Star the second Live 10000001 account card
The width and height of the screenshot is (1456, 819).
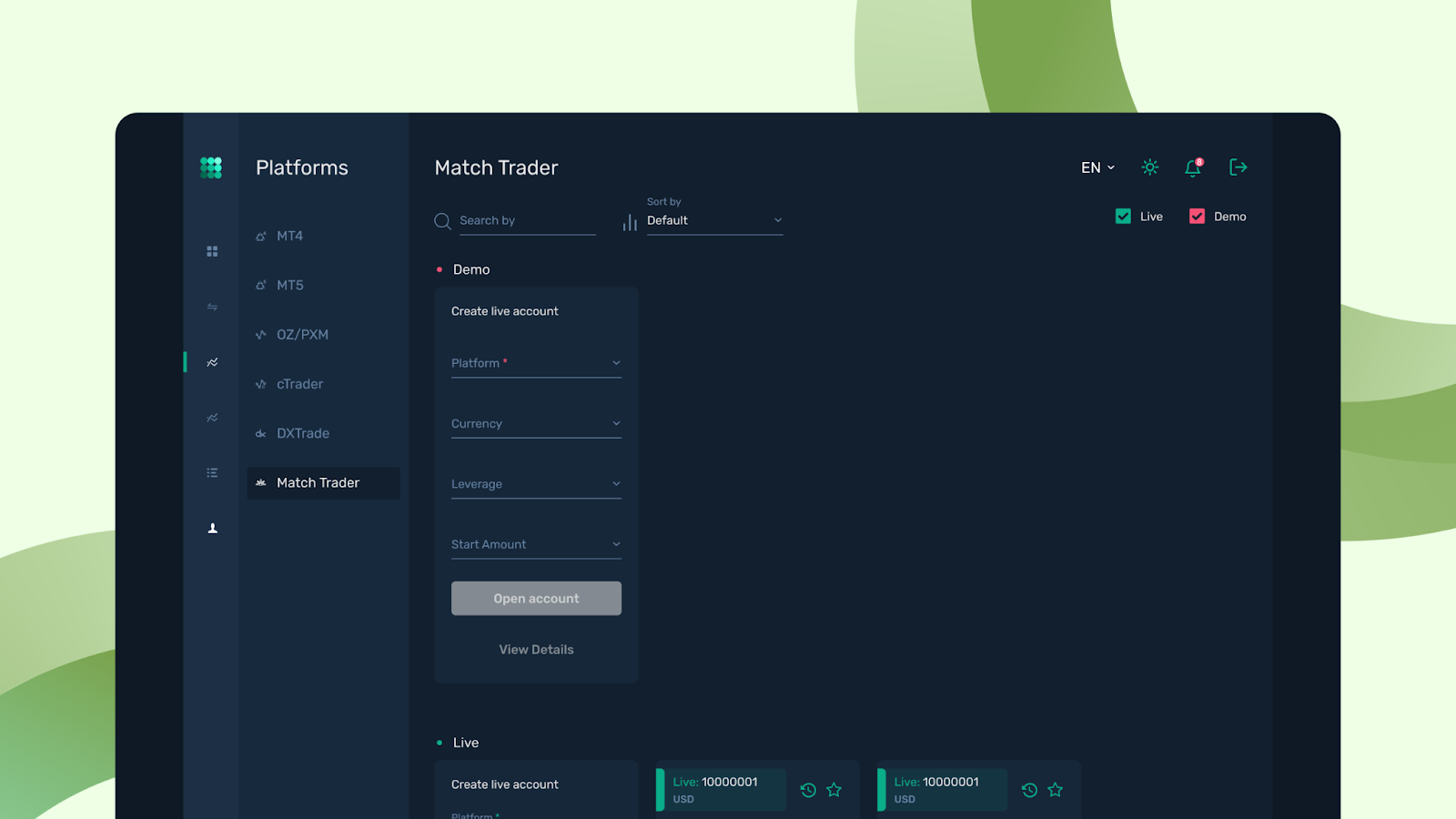[1056, 790]
